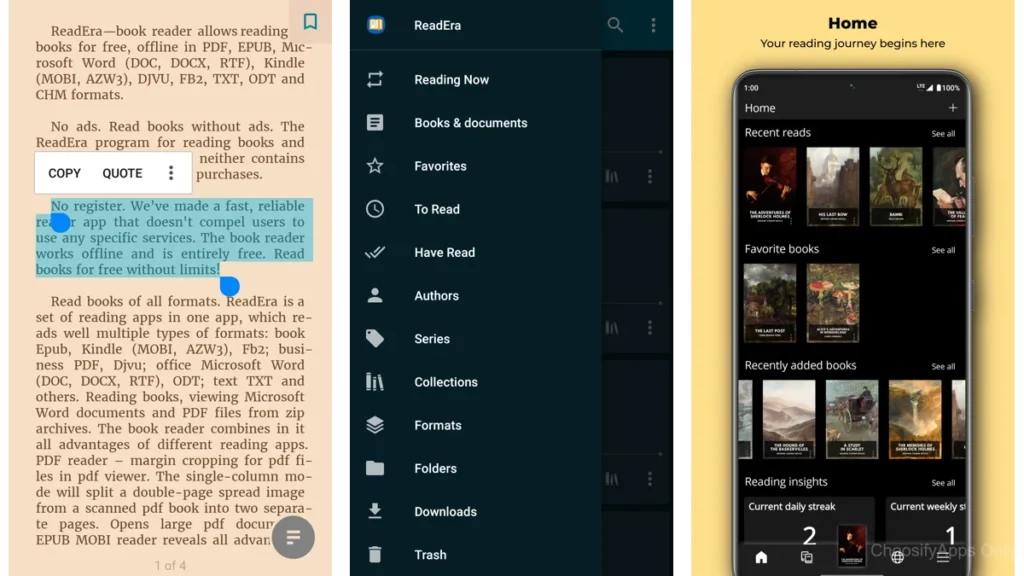Image resolution: width=1024 pixels, height=576 pixels.
Task: Open the Trash section
Action: (x=374, y=554)
